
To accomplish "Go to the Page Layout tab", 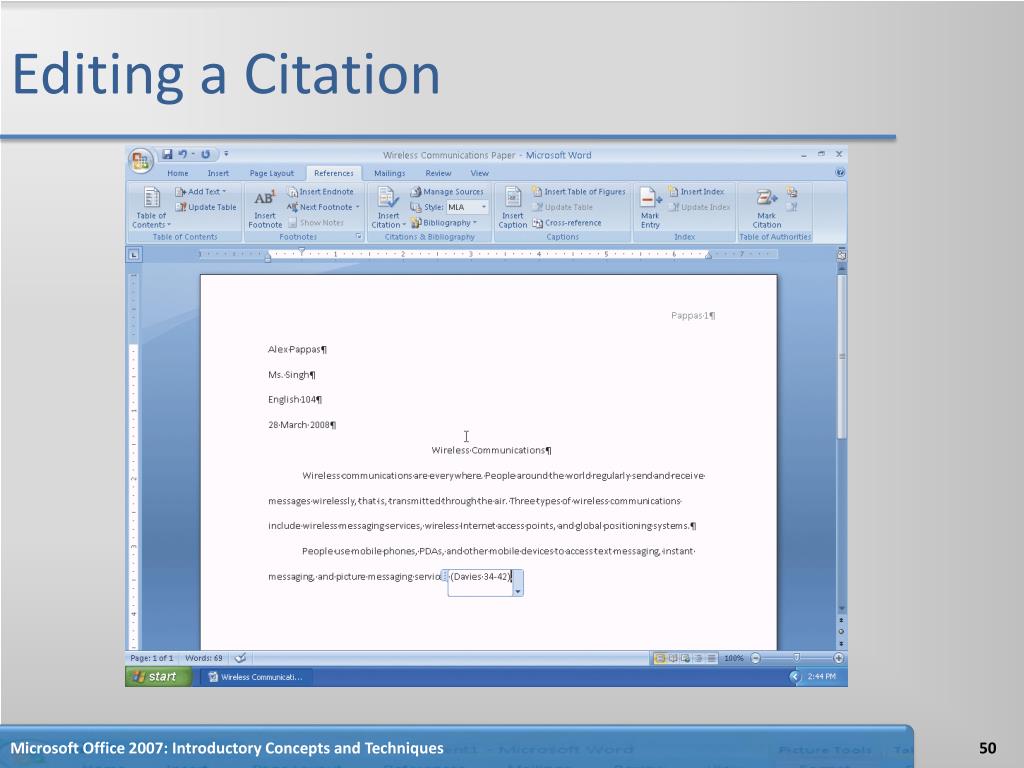I will (272, 173).
